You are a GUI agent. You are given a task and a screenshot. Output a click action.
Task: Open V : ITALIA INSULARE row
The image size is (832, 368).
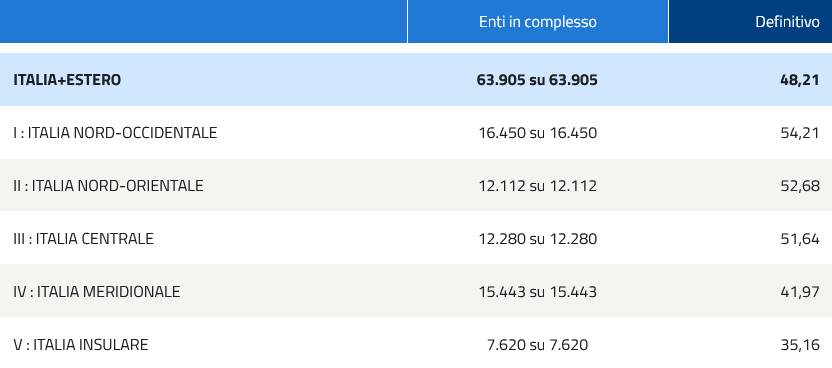pyautogui.click(x=416, y=343)
